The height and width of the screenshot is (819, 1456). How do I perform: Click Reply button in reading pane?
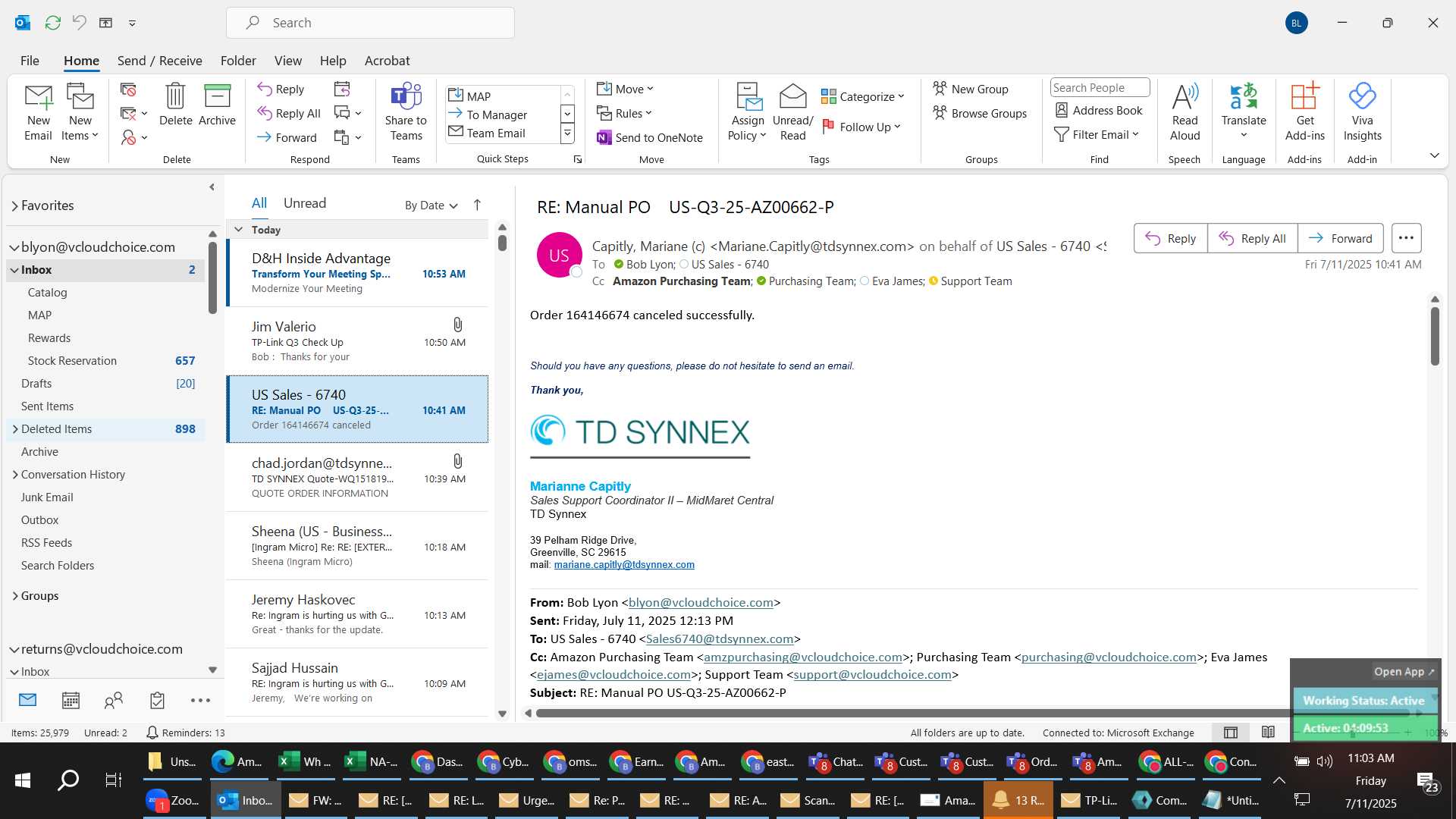coord(1170,238)
